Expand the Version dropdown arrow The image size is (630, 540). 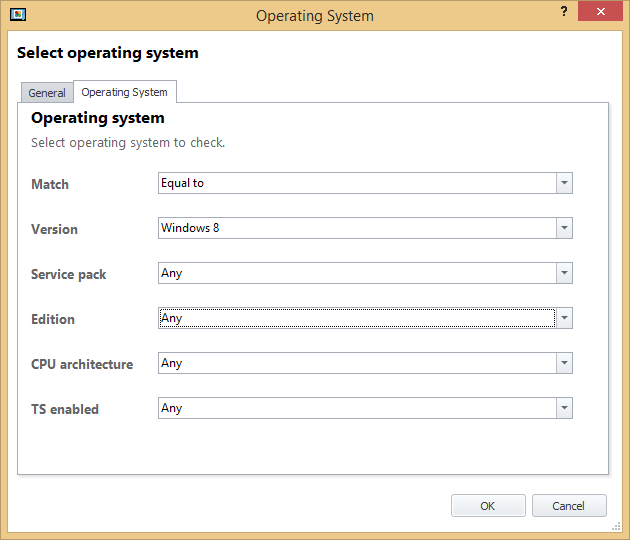[x=564, y=228]
